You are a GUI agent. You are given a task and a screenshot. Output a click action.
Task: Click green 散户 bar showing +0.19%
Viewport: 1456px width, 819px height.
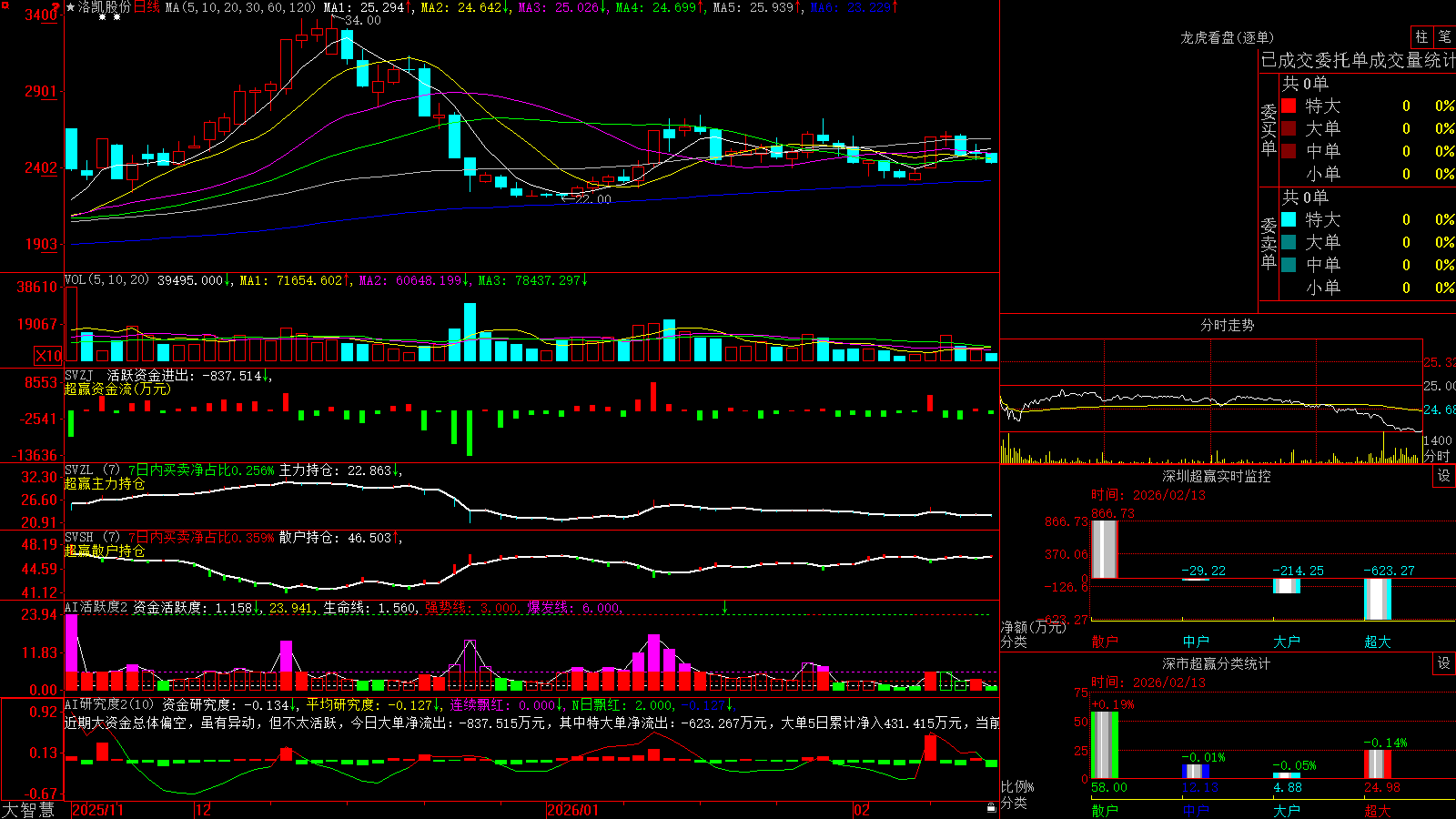pyautogui.click(x=1105, y=745)
